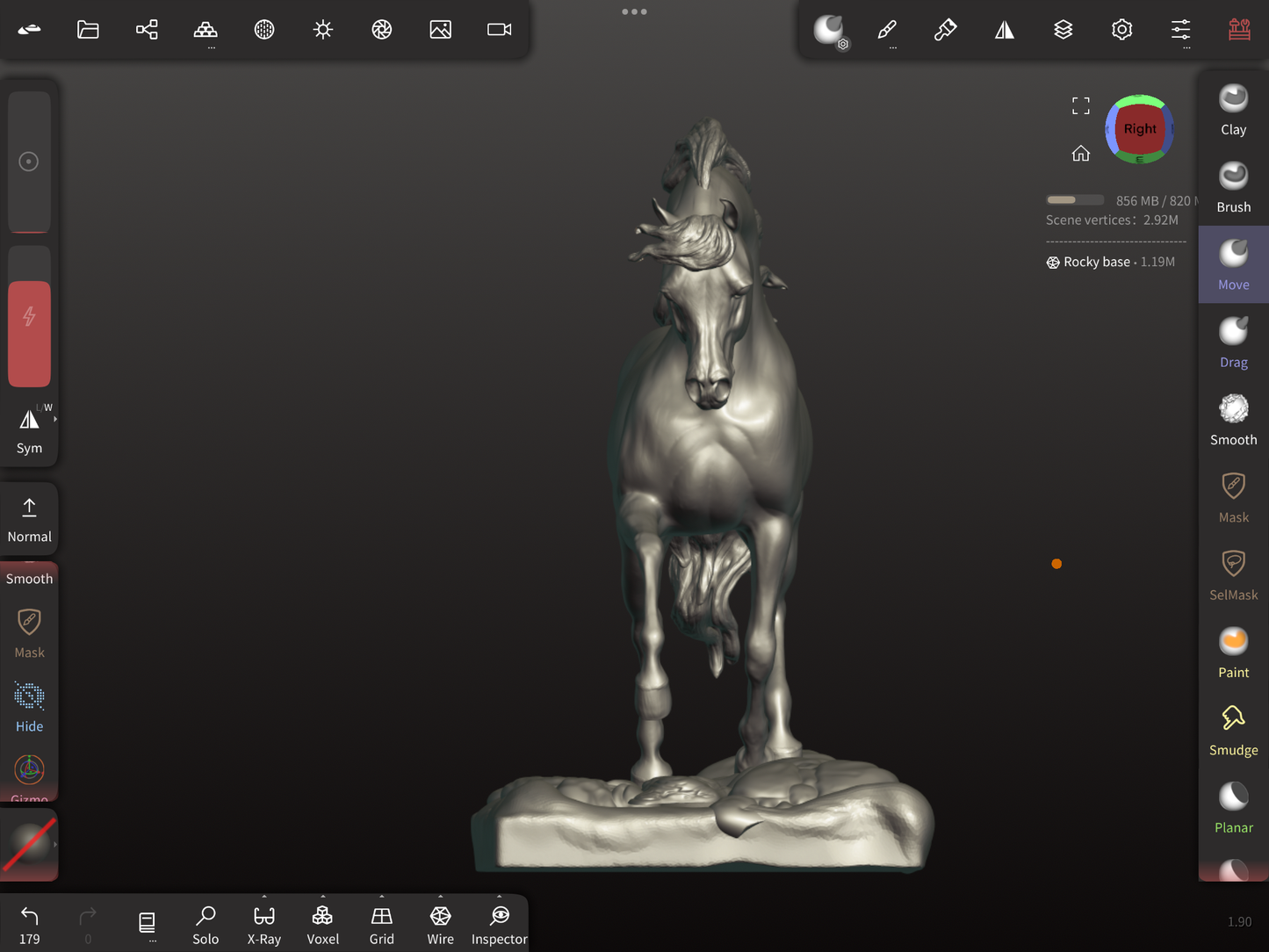Select the Clay sculpting tool

coord(1233,110)
